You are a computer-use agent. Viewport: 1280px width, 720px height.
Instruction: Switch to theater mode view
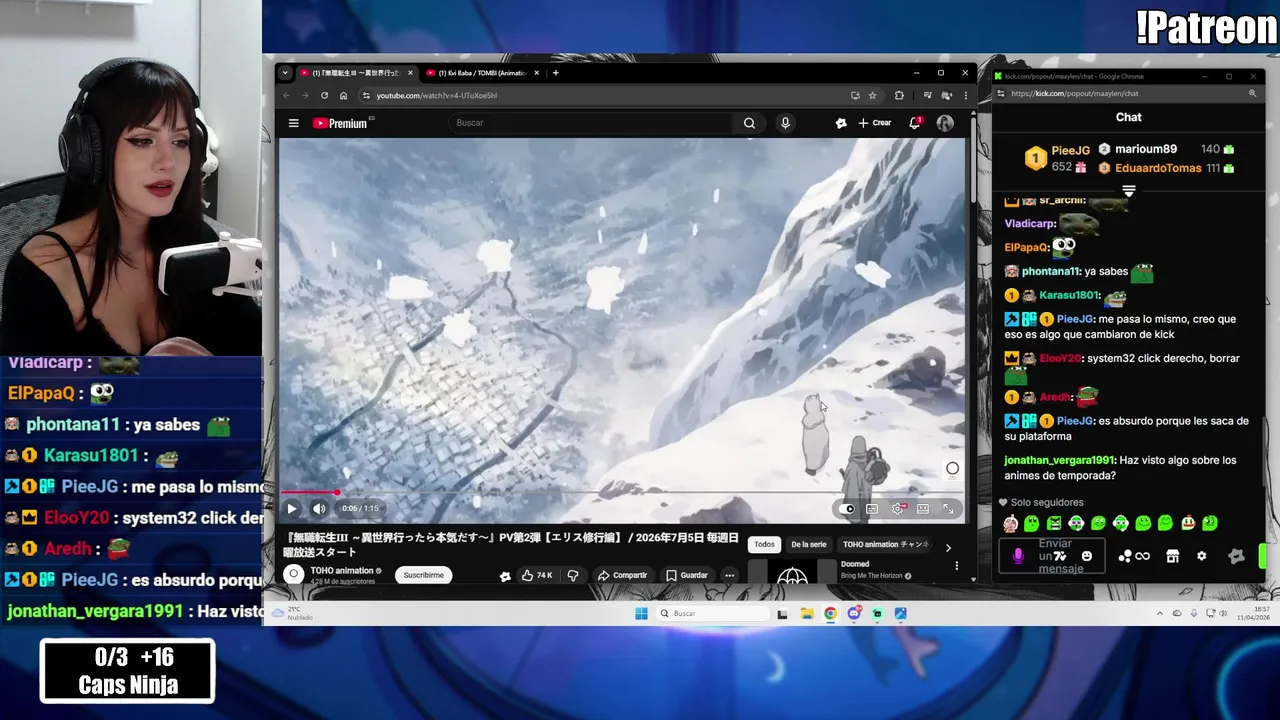923,509
